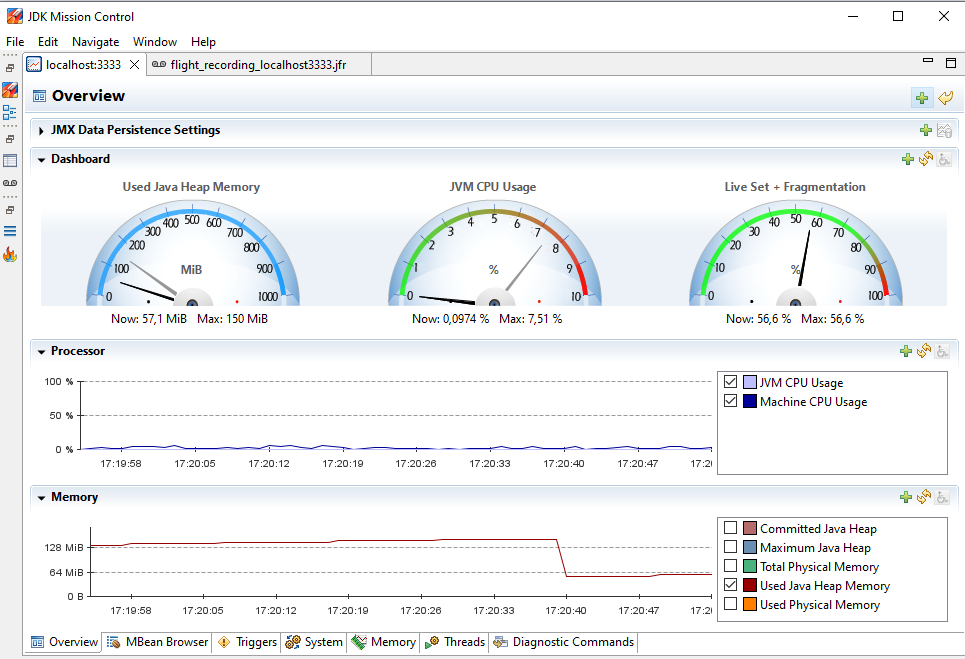Viewport: 965px width, 659px height.
Task: Open the Help menu
Action: tap(203, 42)
